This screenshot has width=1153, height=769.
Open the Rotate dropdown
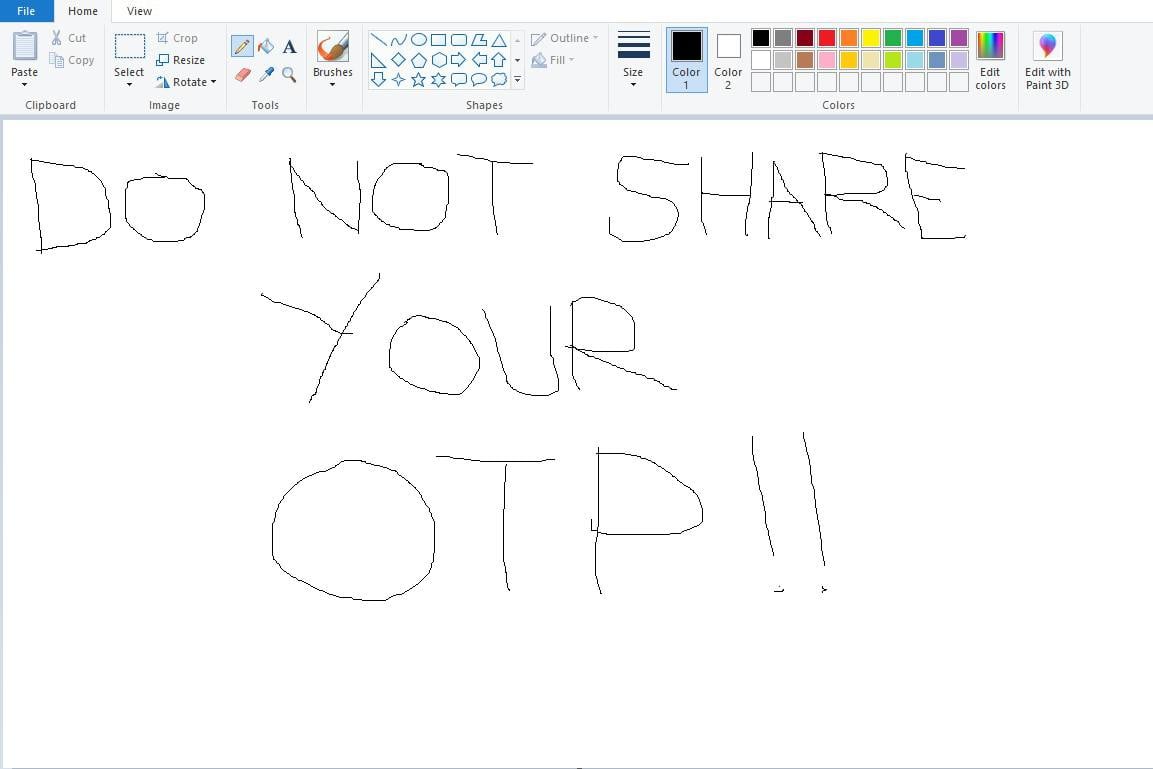tap(187, 82)
